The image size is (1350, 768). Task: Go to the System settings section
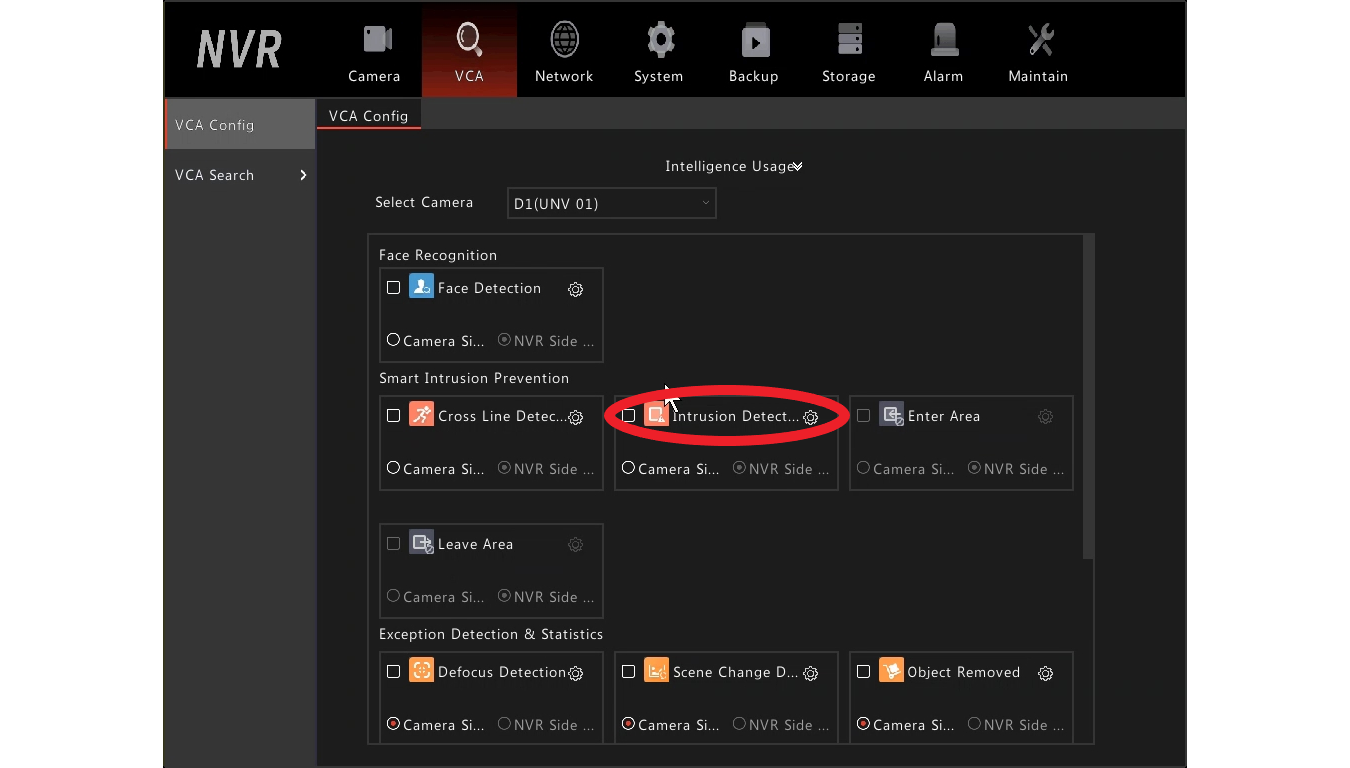[x=659, y=53]
